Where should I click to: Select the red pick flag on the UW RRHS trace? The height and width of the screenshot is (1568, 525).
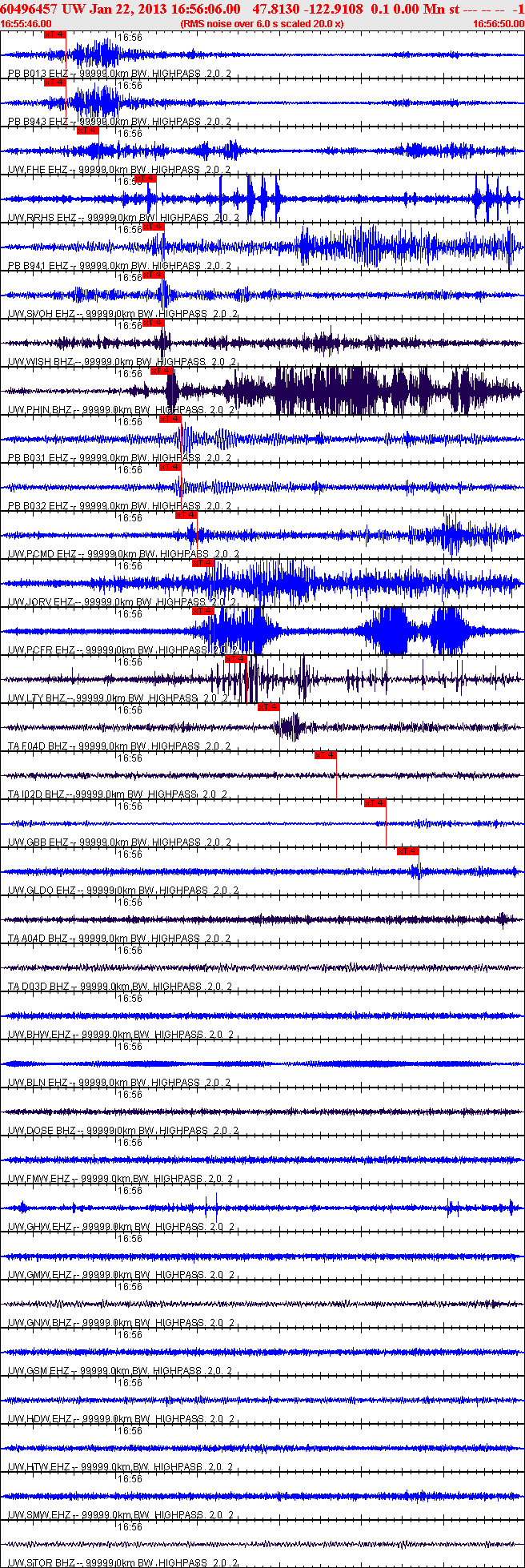point(145,179)
